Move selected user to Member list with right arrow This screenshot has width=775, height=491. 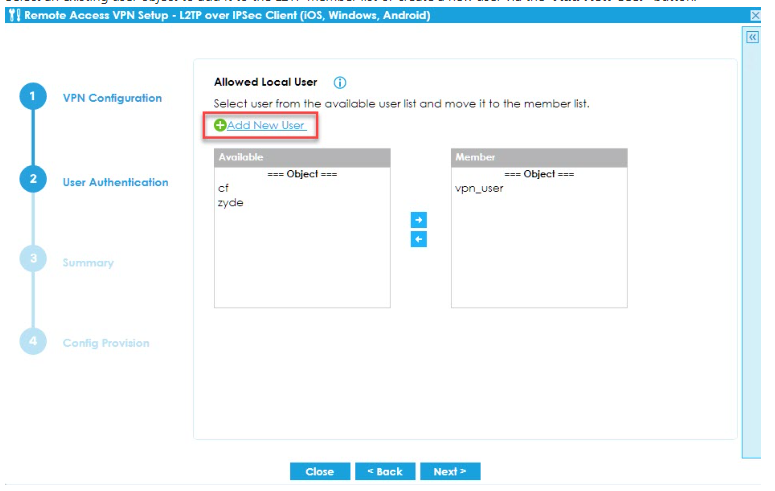click(419, 220)
